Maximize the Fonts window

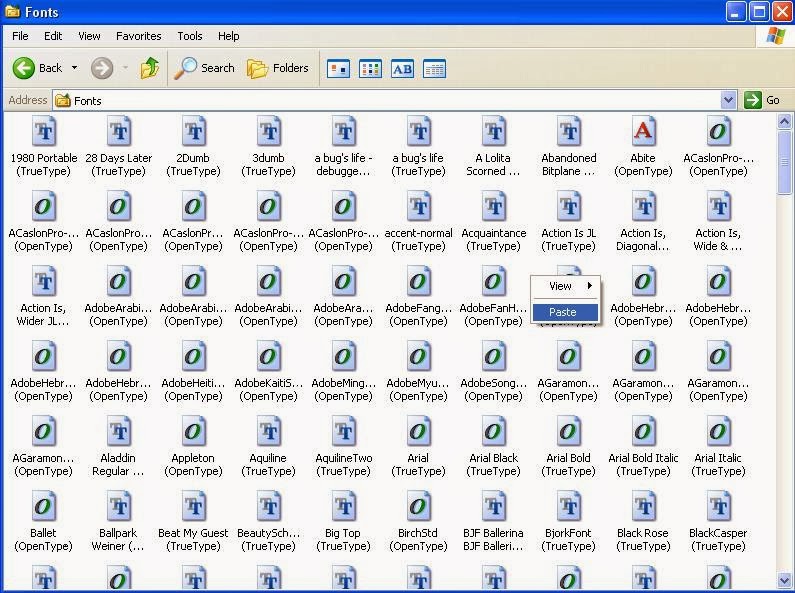click(x=760, y=12)
